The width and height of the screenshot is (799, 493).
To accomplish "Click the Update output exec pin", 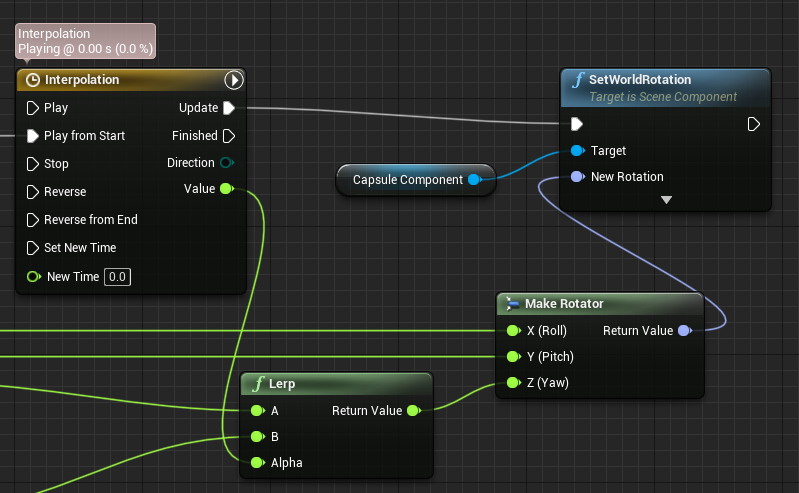I will tap(229, 108).
